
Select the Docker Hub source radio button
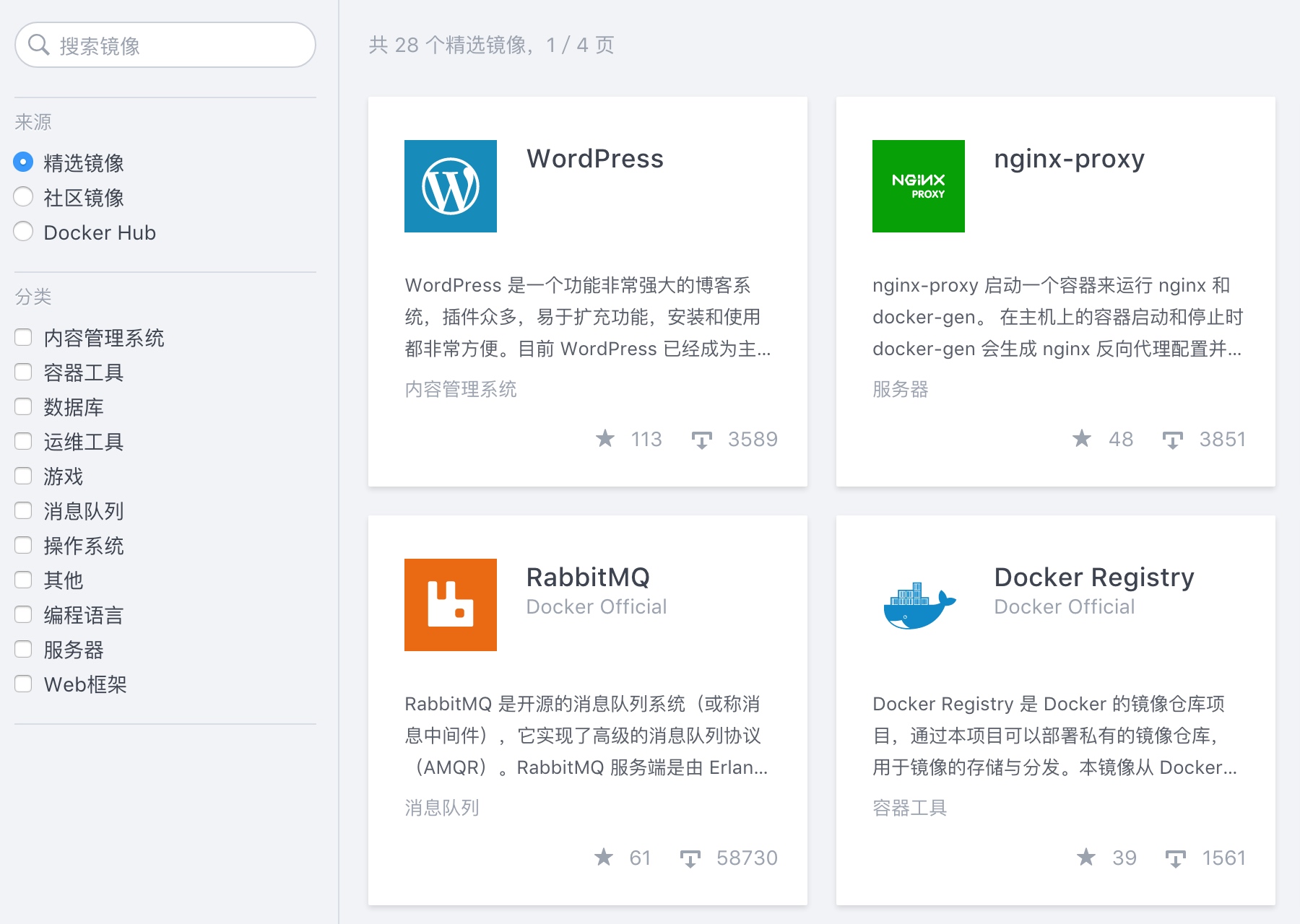point(23,231)
